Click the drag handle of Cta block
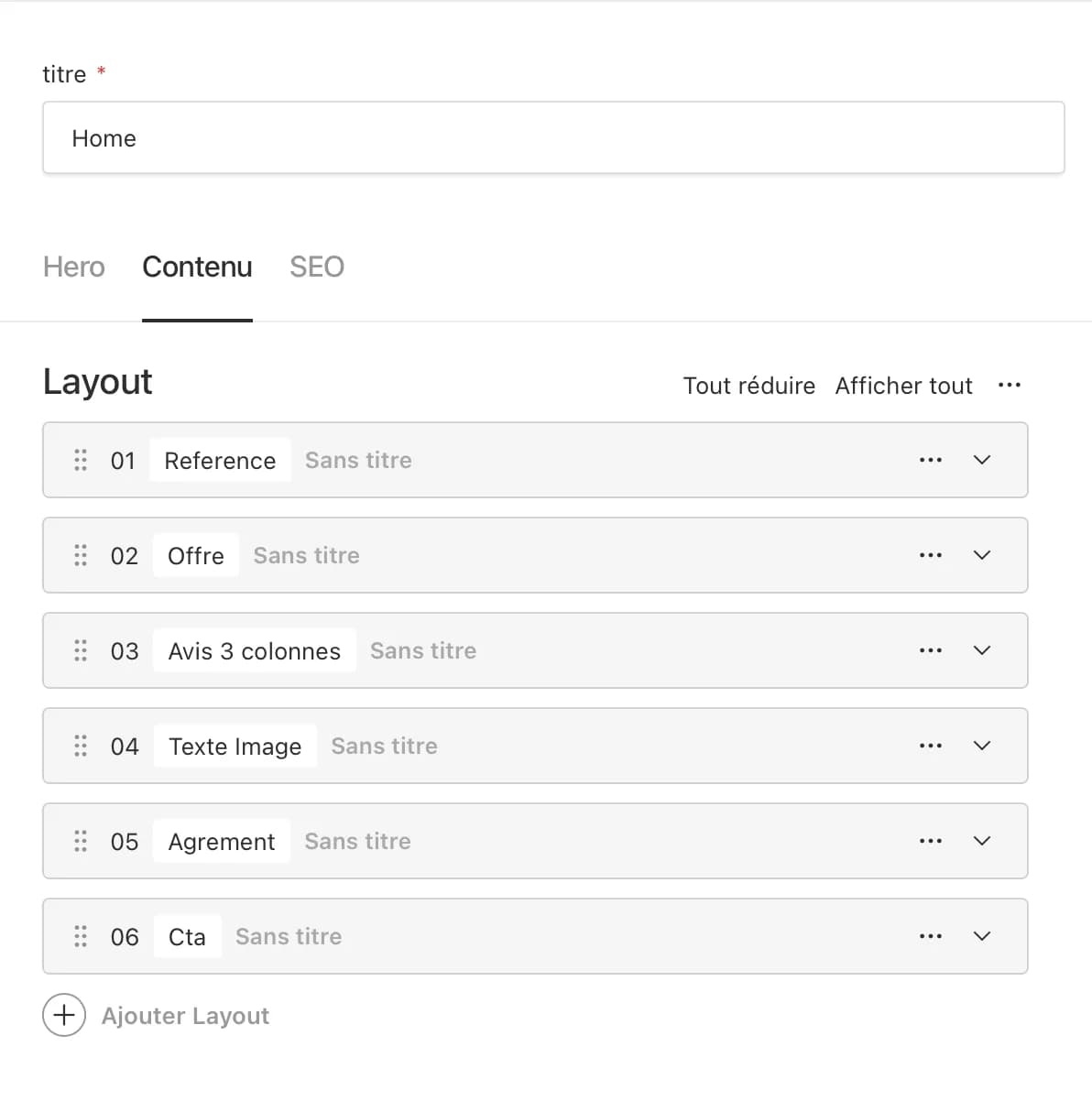Image resolution: width=1092 pixels, height=1101 pixels. [80, 936]
